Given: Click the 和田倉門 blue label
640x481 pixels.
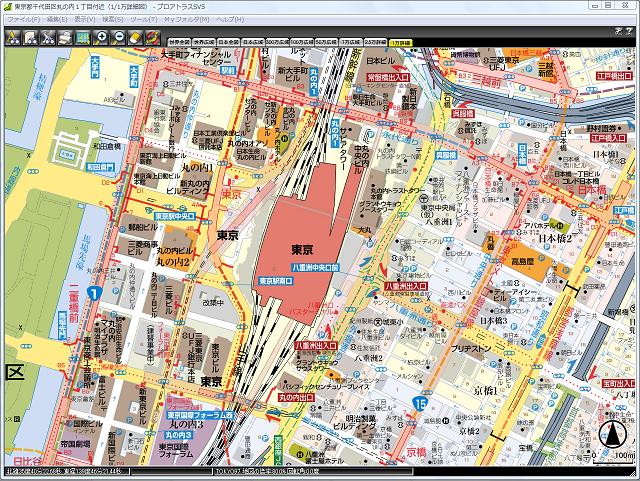Looking at the screenshot, I should [x=100, y=167].
